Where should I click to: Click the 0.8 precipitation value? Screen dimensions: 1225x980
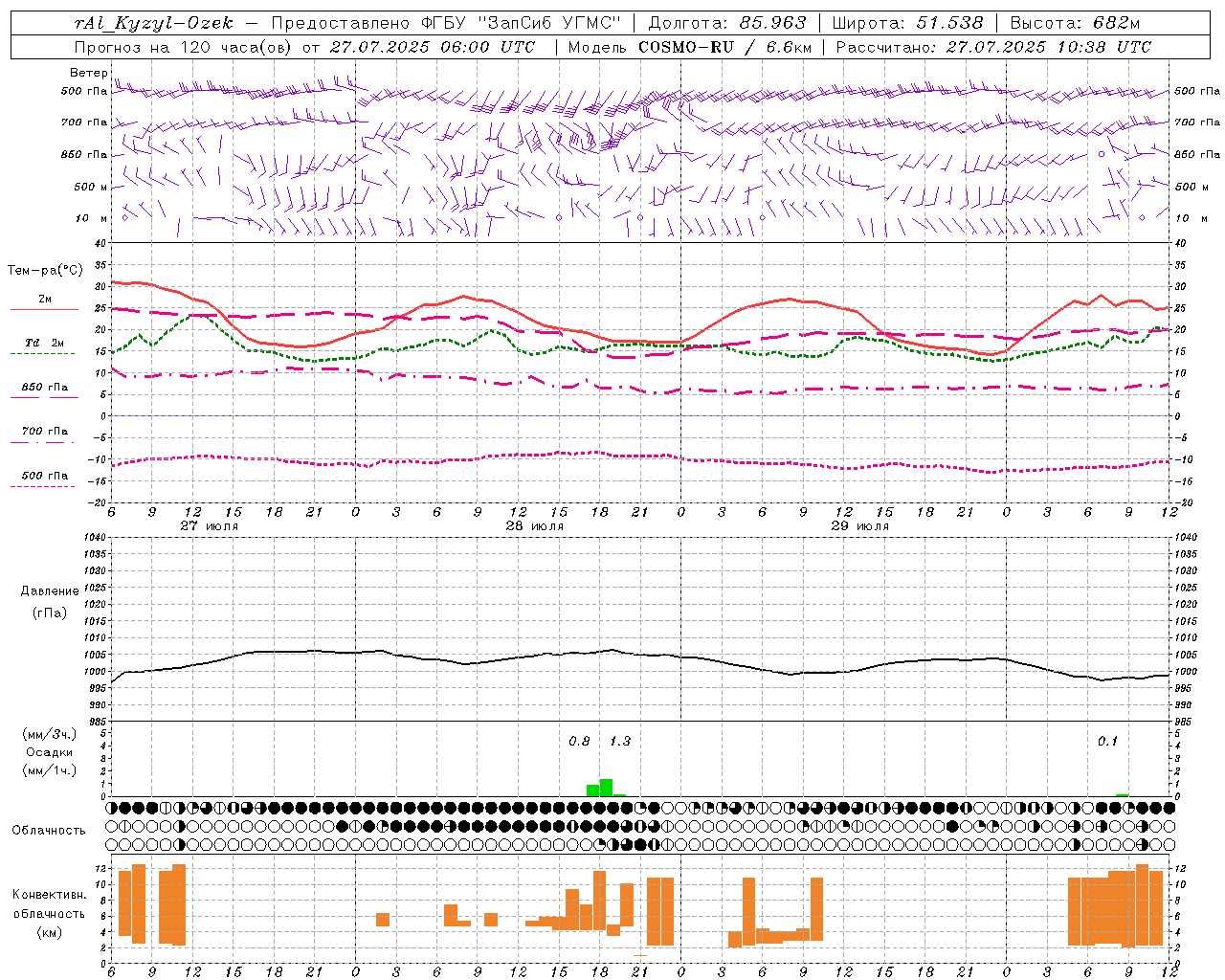(x=579, y=742)
